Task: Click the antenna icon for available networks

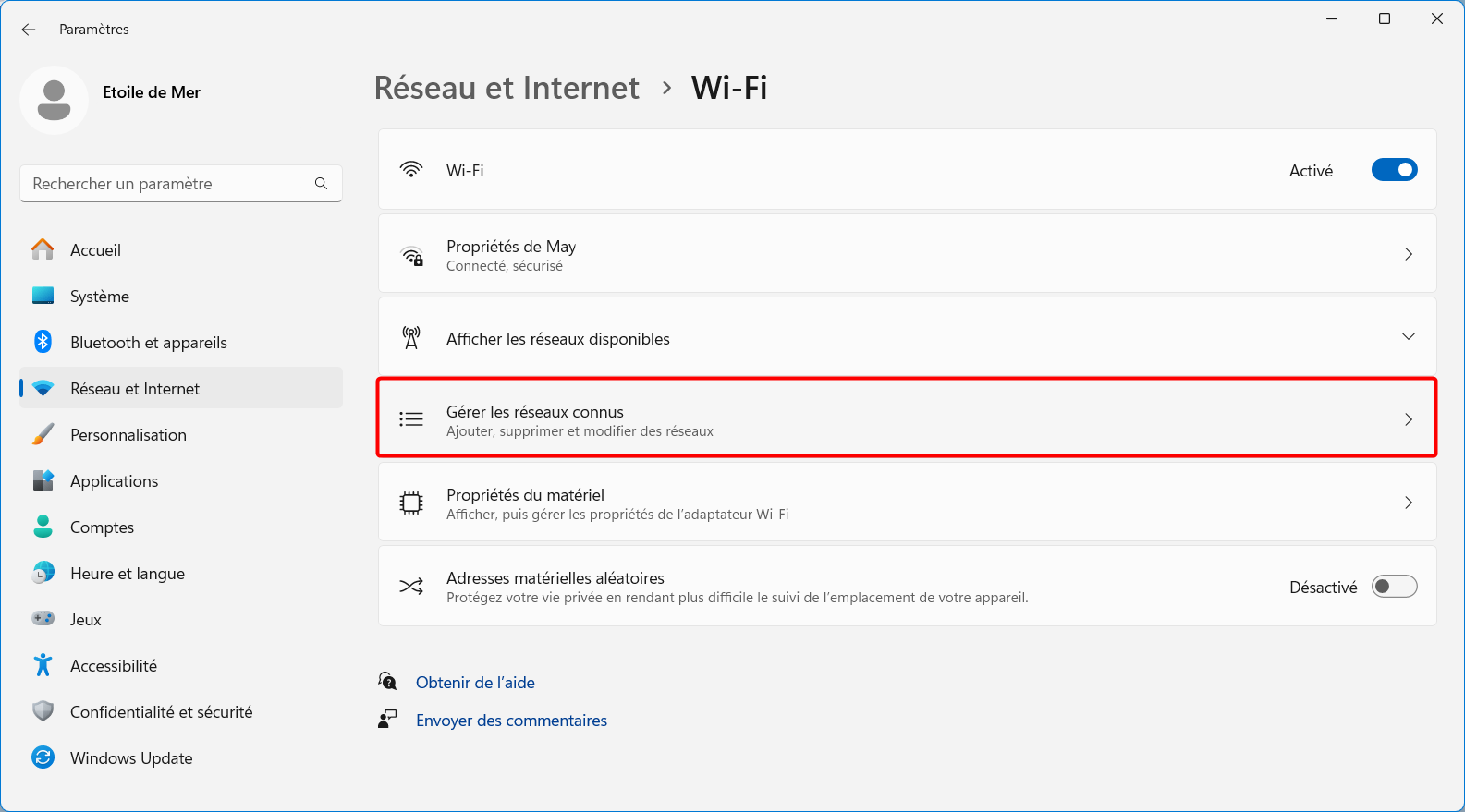Action: pyautogui.click(x=411, y=338)
